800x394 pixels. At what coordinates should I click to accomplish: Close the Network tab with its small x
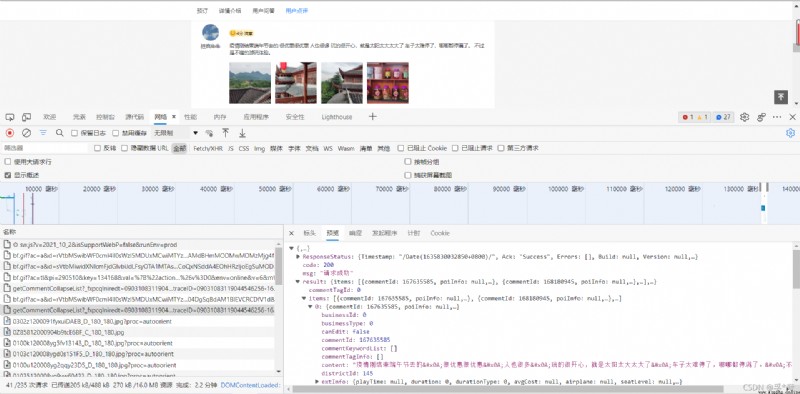pyautogui.click(x=174, y=117)
